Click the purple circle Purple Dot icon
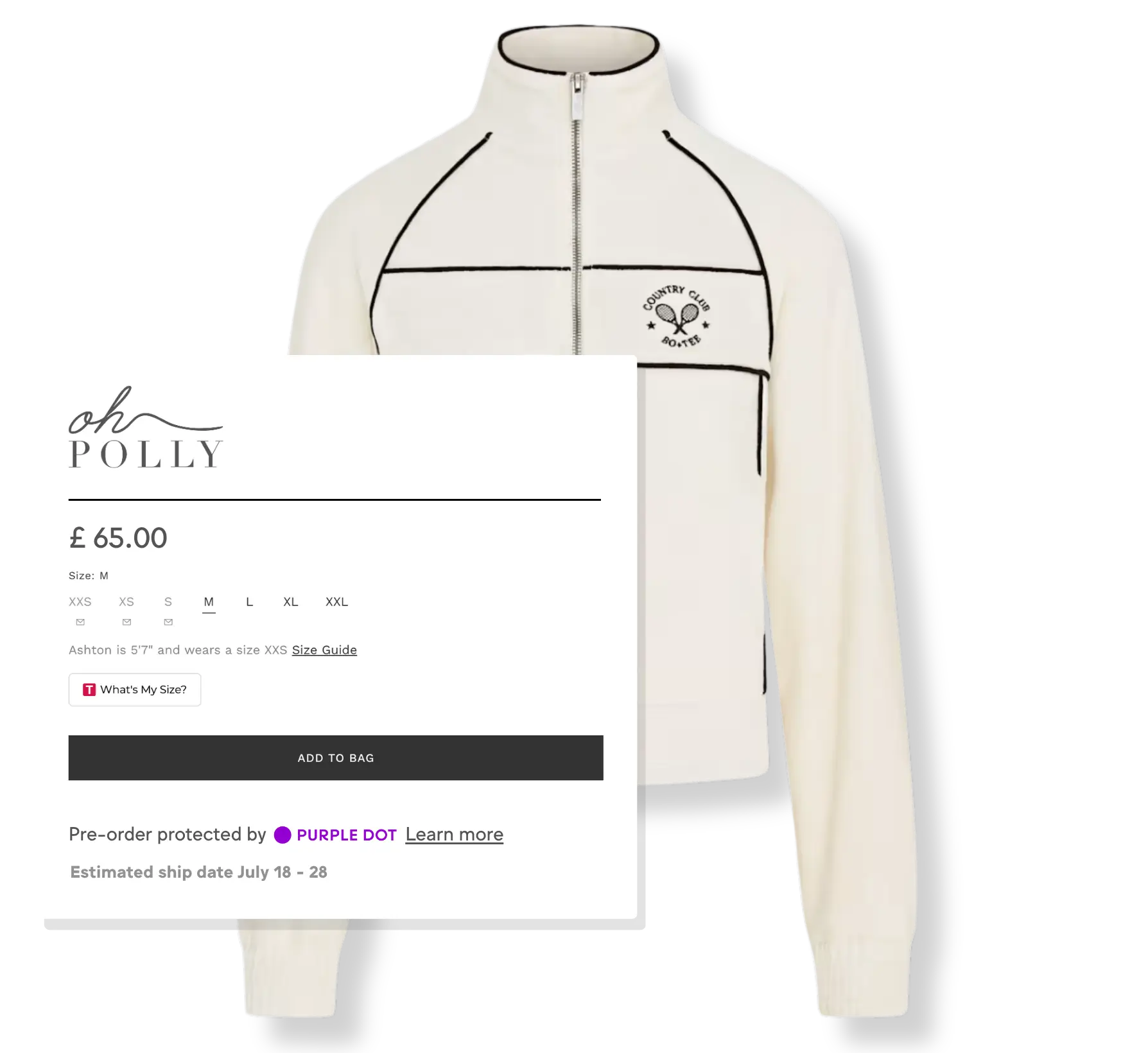This screenshot has width=1148, height=1053. [x=283, y=835]
